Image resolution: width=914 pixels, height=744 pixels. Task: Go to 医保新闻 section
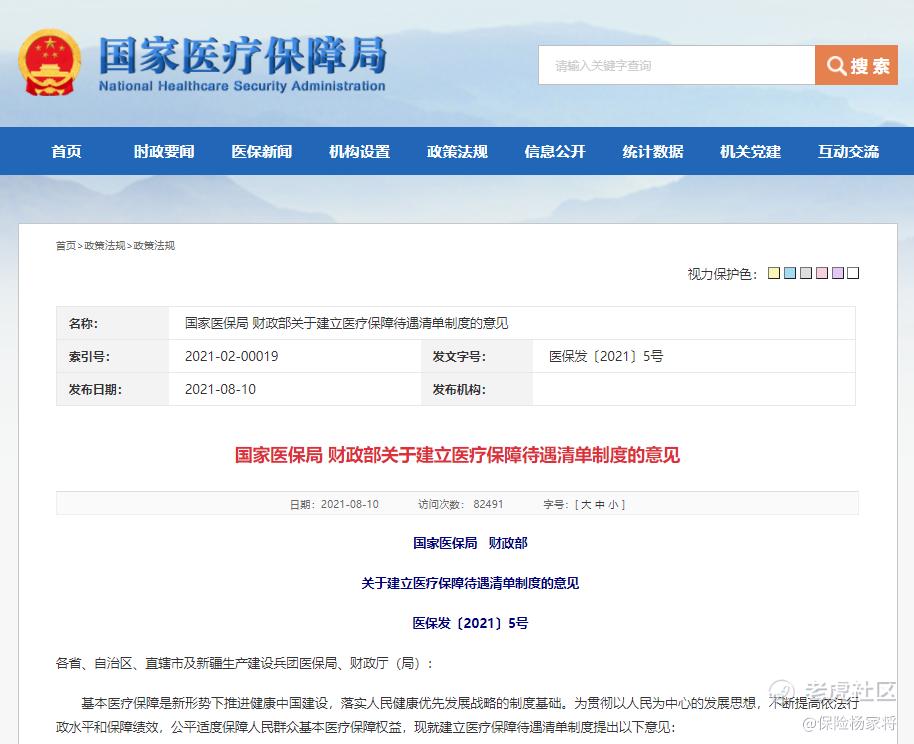pyautogui.click(x=262, y=152)
